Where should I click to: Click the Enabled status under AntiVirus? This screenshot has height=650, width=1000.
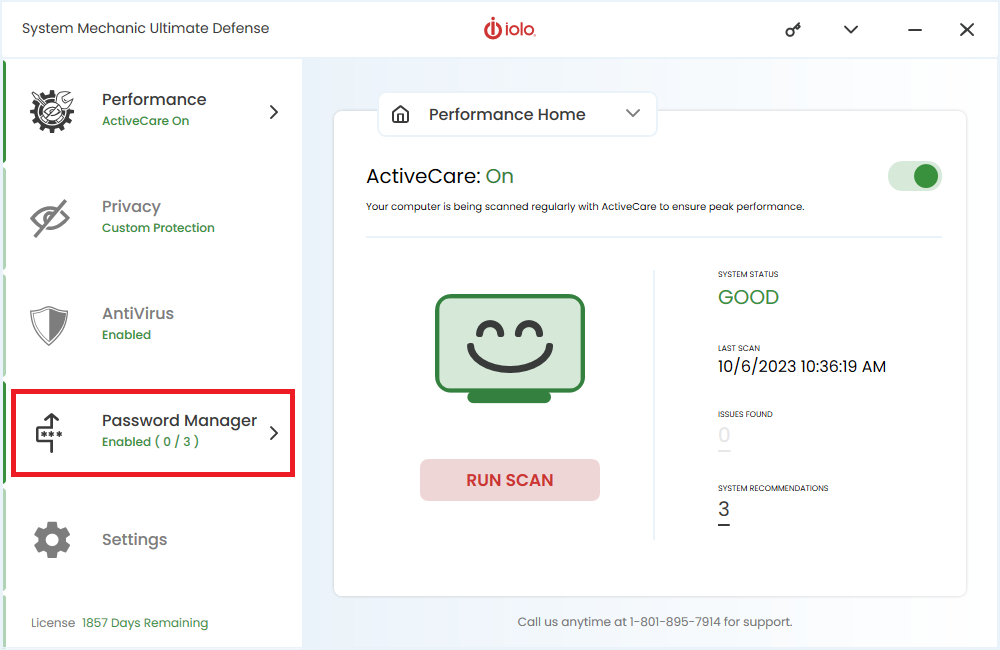tap(126, 335)
